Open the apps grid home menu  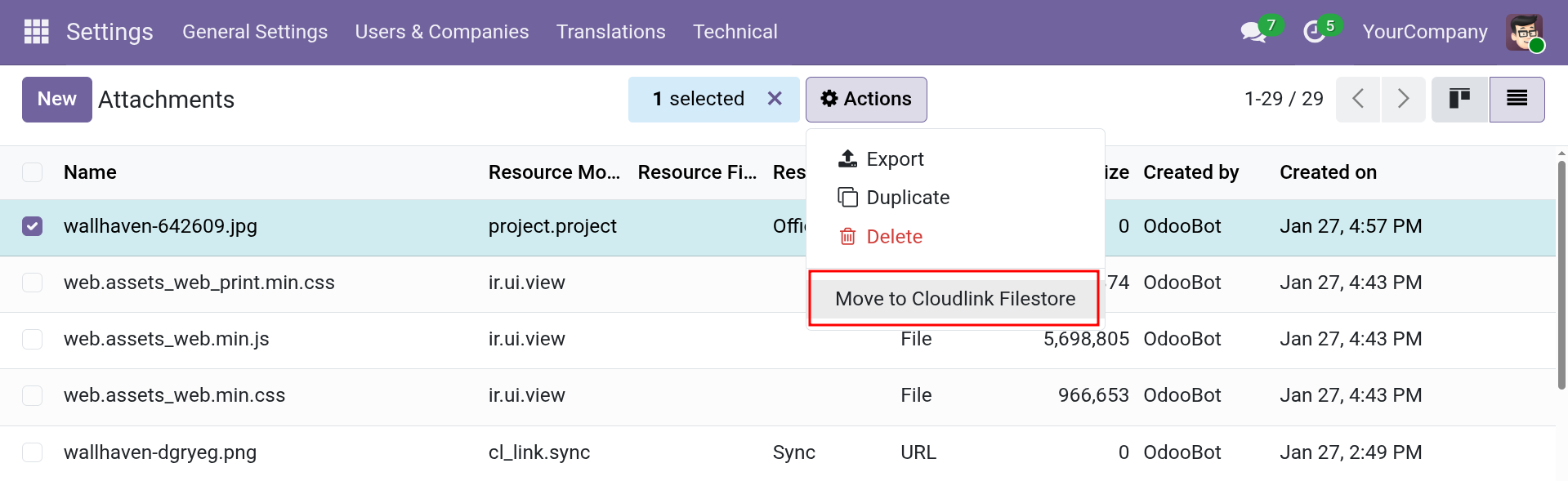coord(36,32)
